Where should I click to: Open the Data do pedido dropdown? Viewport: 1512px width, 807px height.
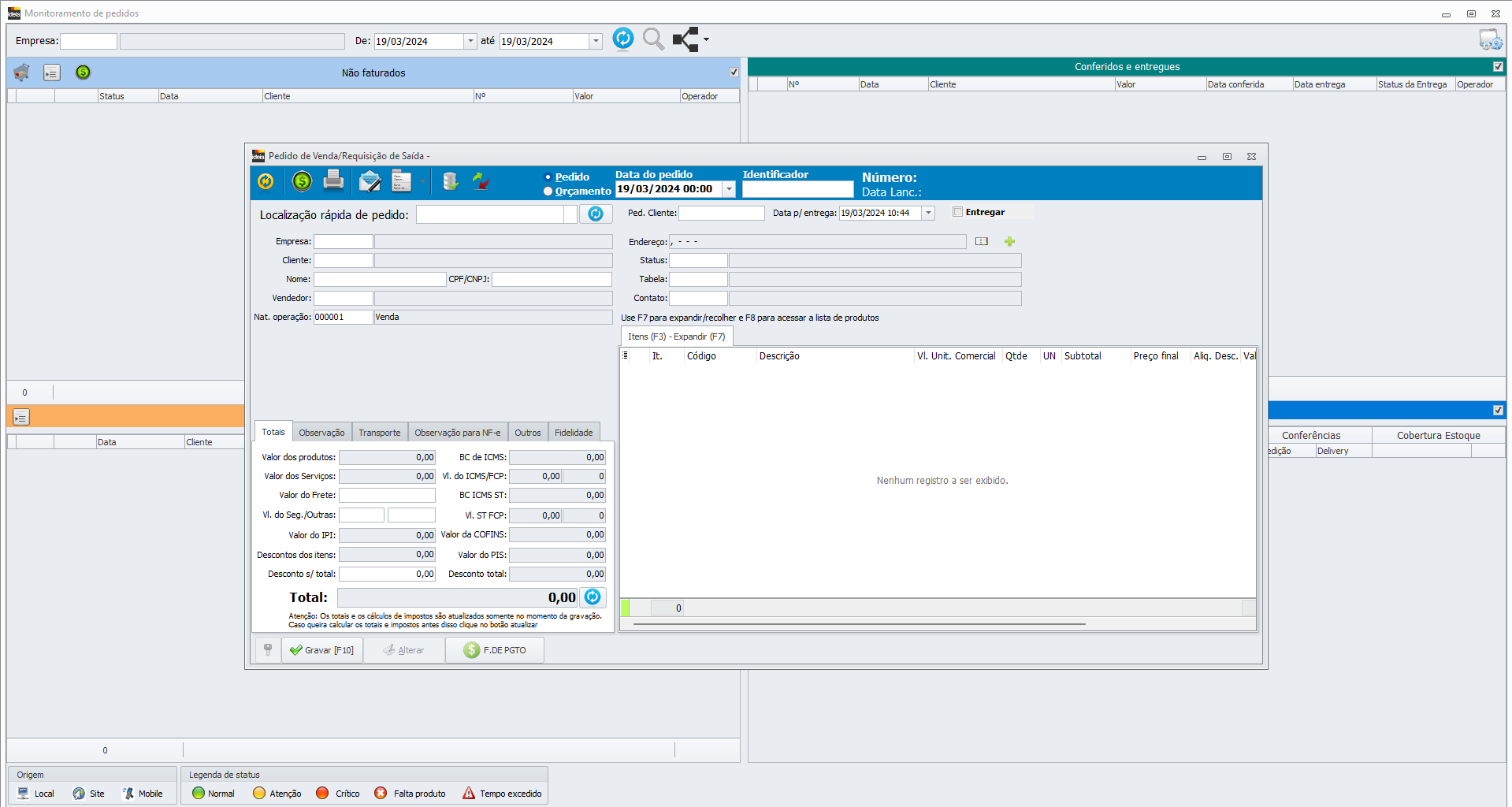point(729,189)
